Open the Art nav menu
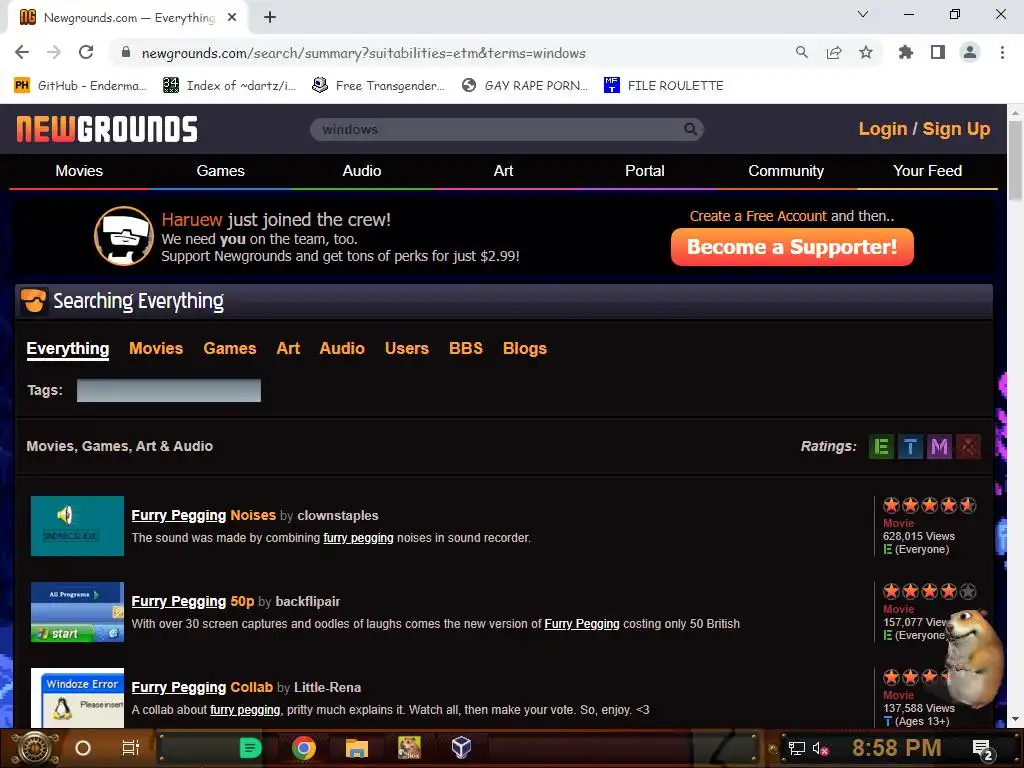 (504, 170)
